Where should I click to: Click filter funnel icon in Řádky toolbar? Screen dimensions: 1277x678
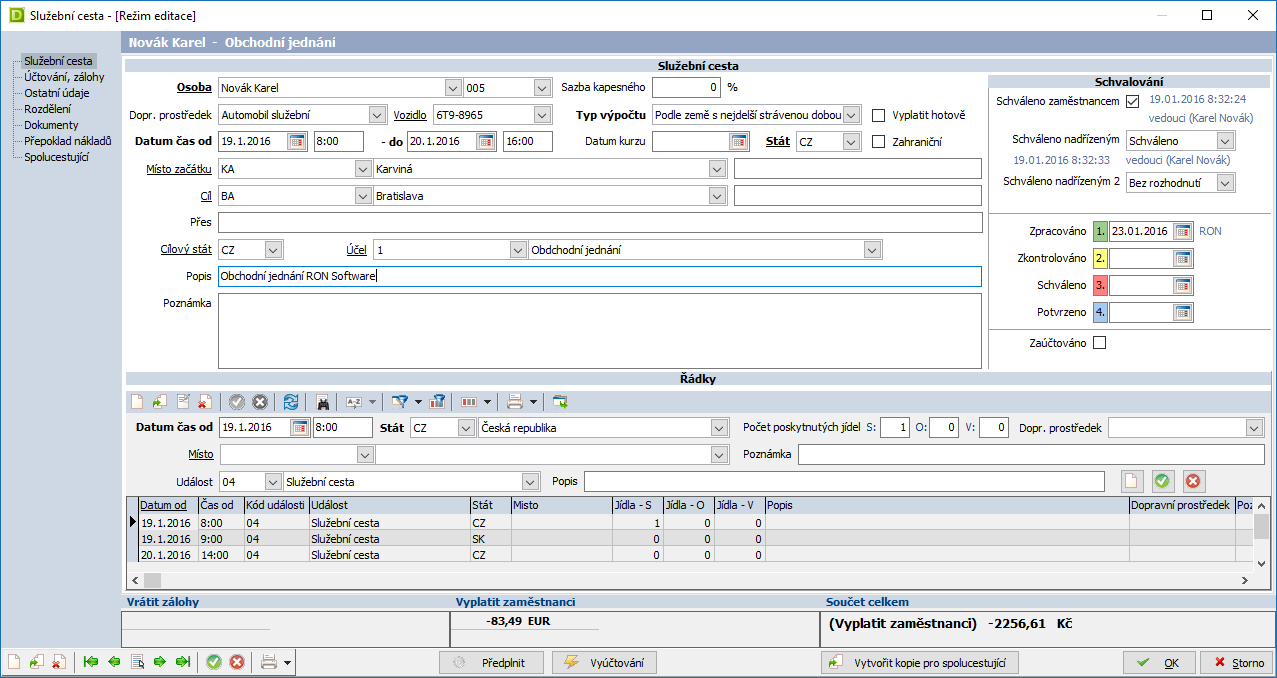click(400, 402)
